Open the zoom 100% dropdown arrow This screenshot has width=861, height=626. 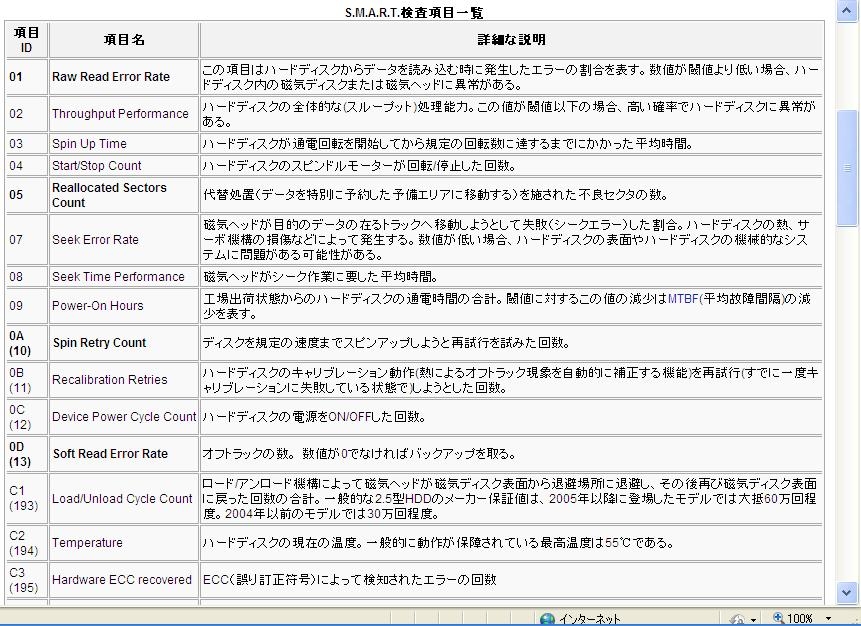click(x=829, y=619)
